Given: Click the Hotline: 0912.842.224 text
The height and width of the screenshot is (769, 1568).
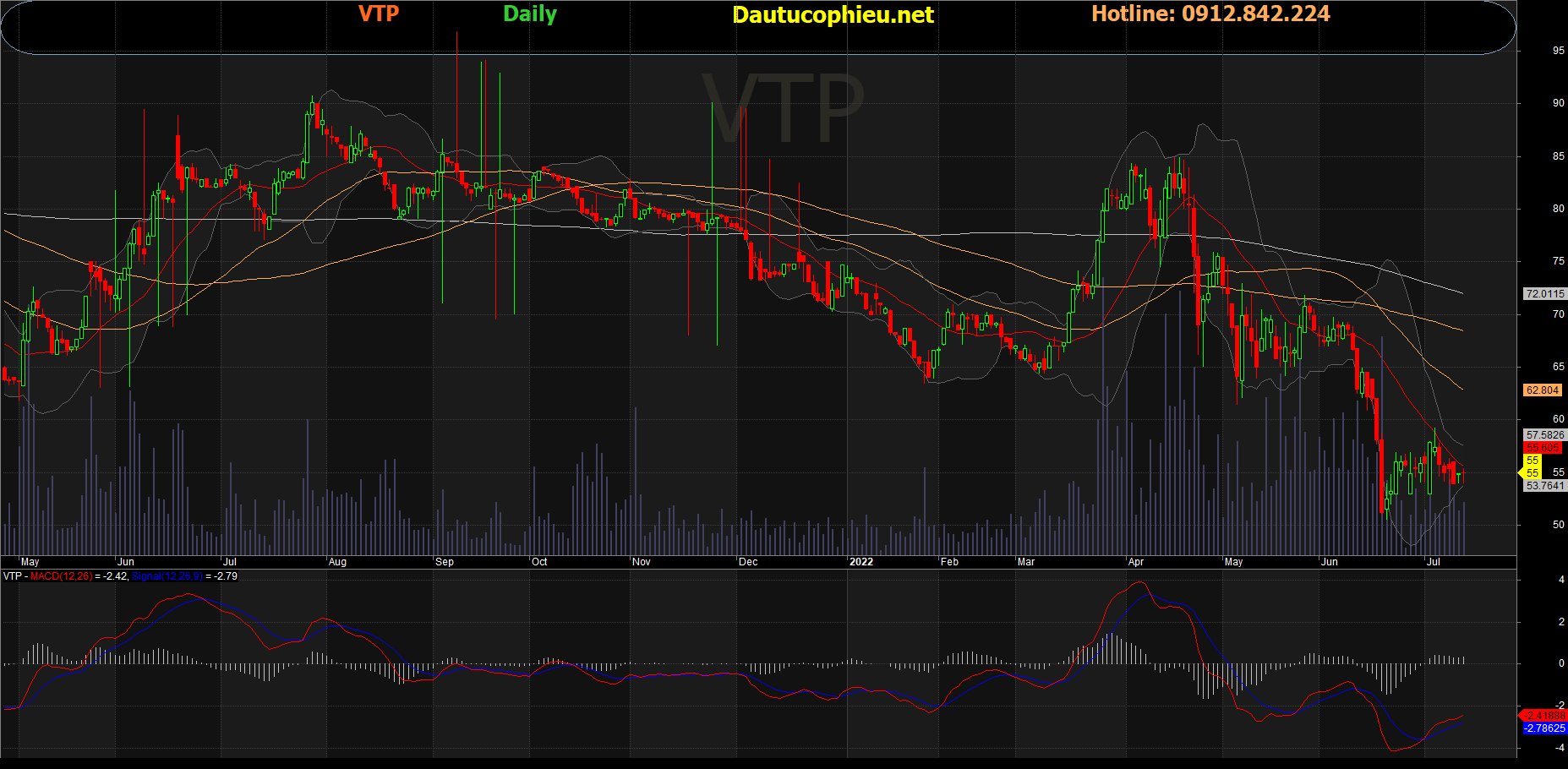Looking at the screenshot, I should coord(1210,14).
